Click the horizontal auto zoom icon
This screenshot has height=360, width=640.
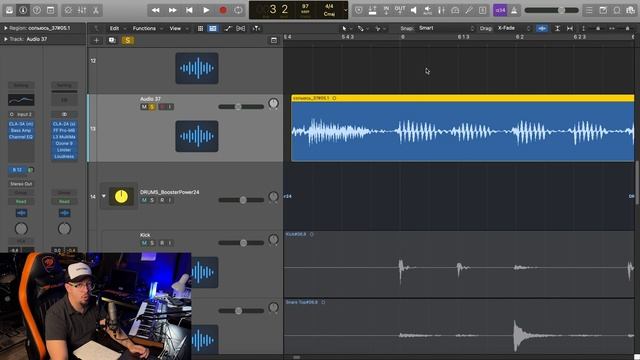[570, 28]
